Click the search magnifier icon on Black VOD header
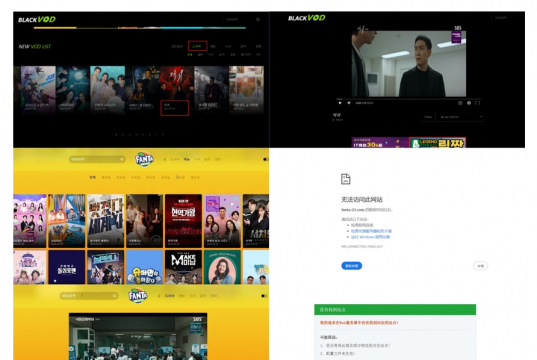The width and height of the screenshot is (537, 360). pos(258,20)
